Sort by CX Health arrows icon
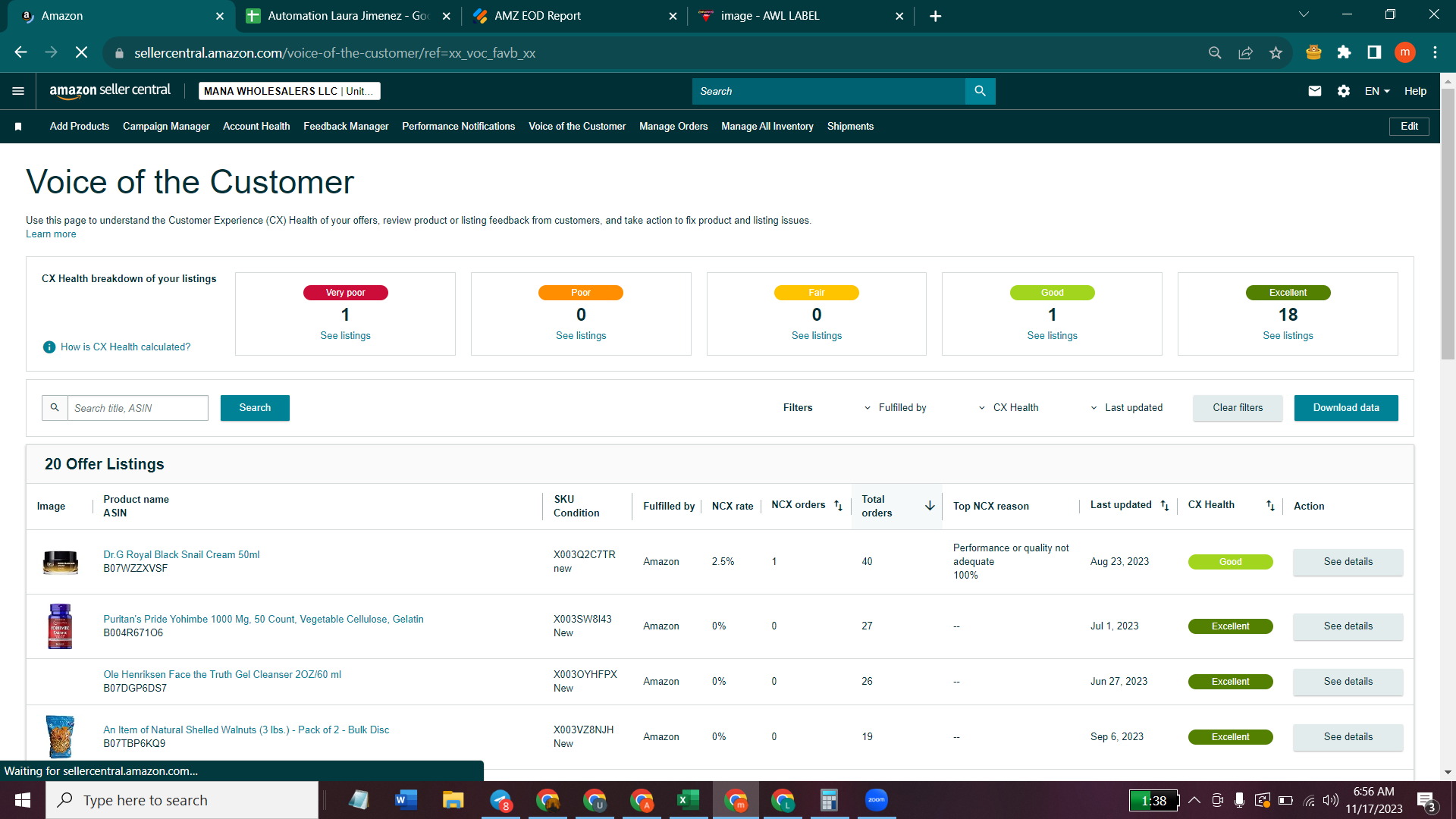This screenshot has width=1456, height=819. click(1270, 506)
